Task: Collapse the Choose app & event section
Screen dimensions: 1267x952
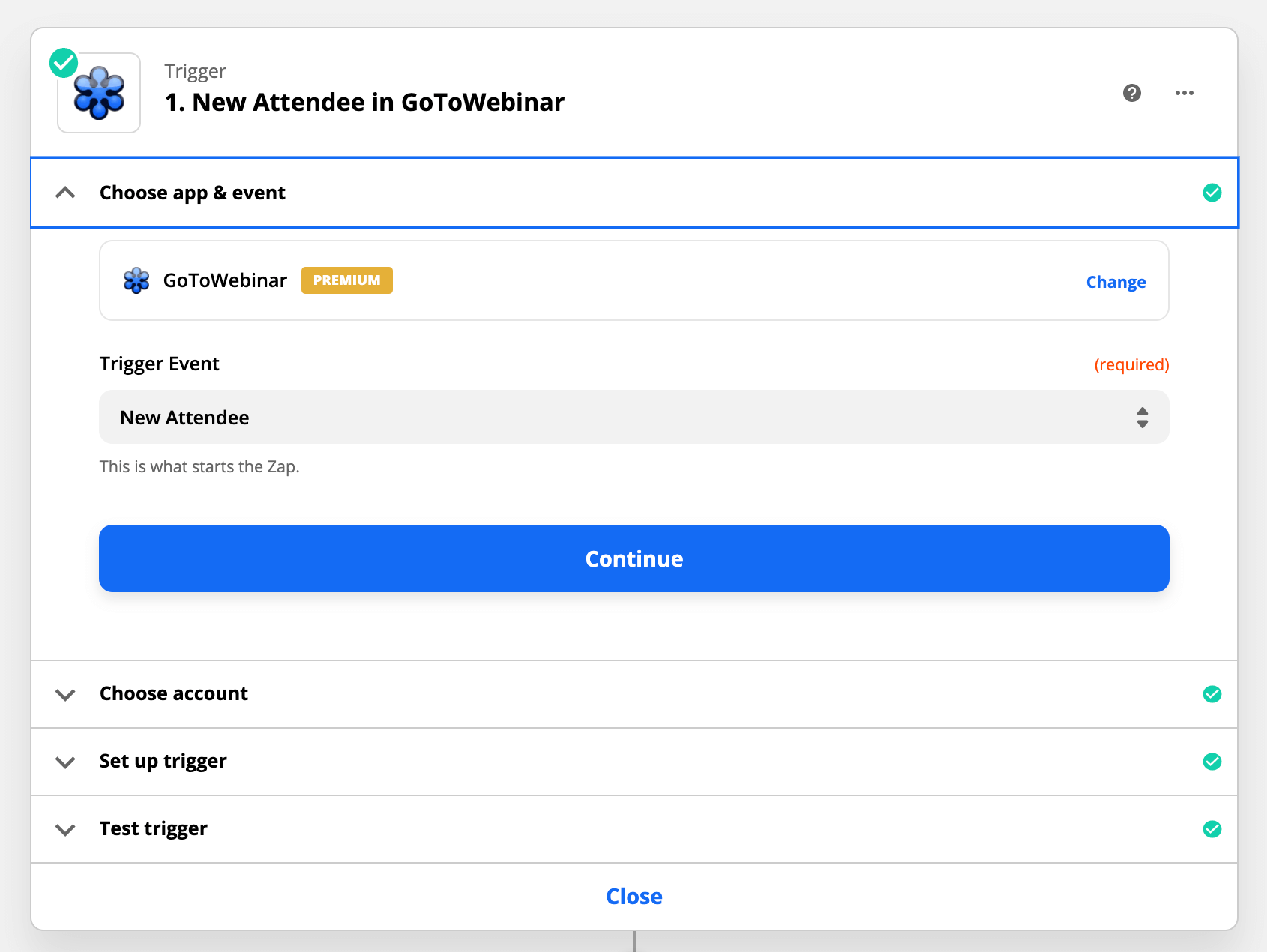Action: tap(65, 193)
